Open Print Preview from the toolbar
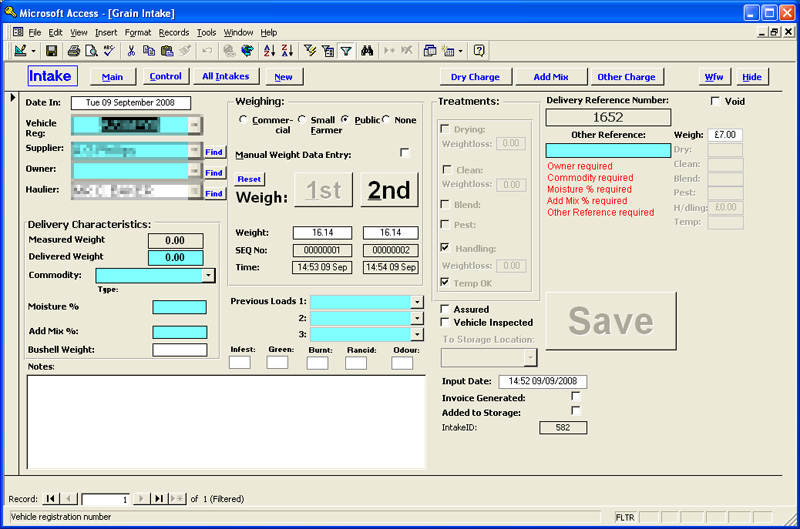The height and width of the screenshot is (529, 800). (91, 50)
